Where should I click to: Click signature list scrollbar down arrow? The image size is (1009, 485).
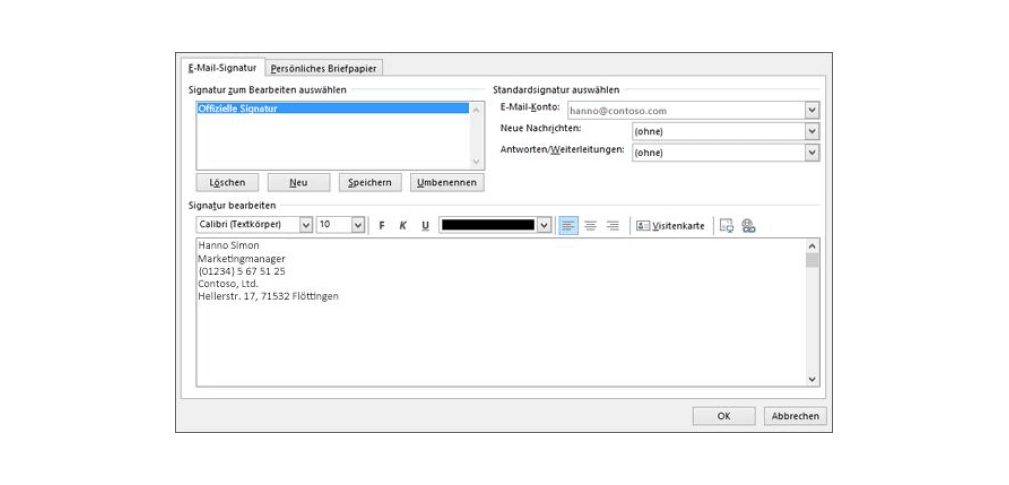coord(476,161)
